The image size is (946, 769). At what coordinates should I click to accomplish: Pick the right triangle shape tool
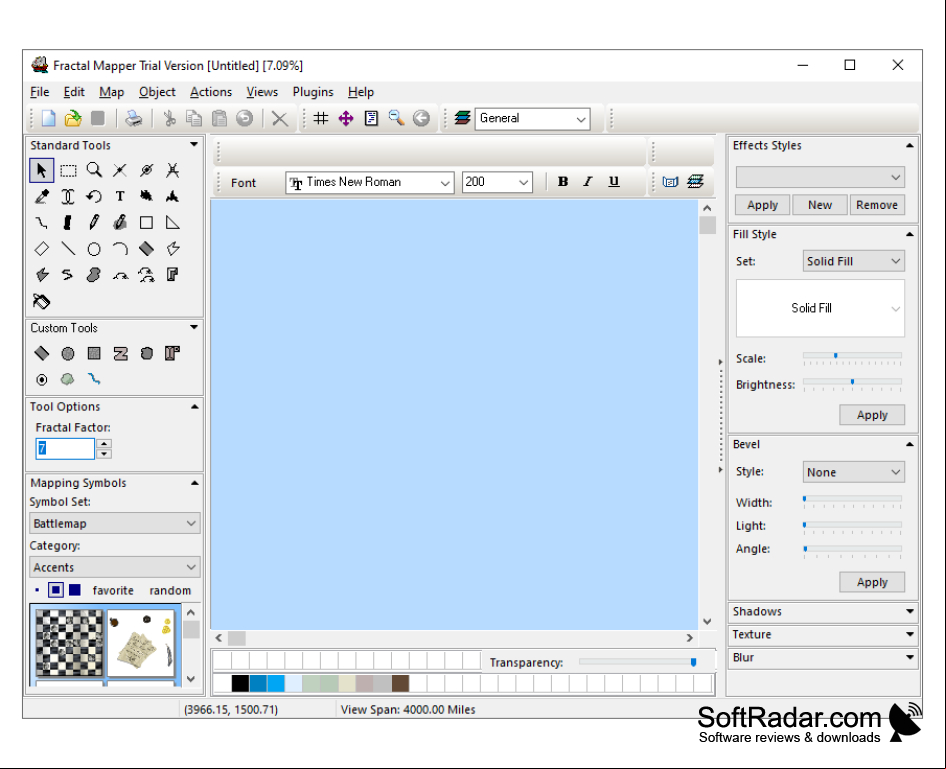coord(173,223)
